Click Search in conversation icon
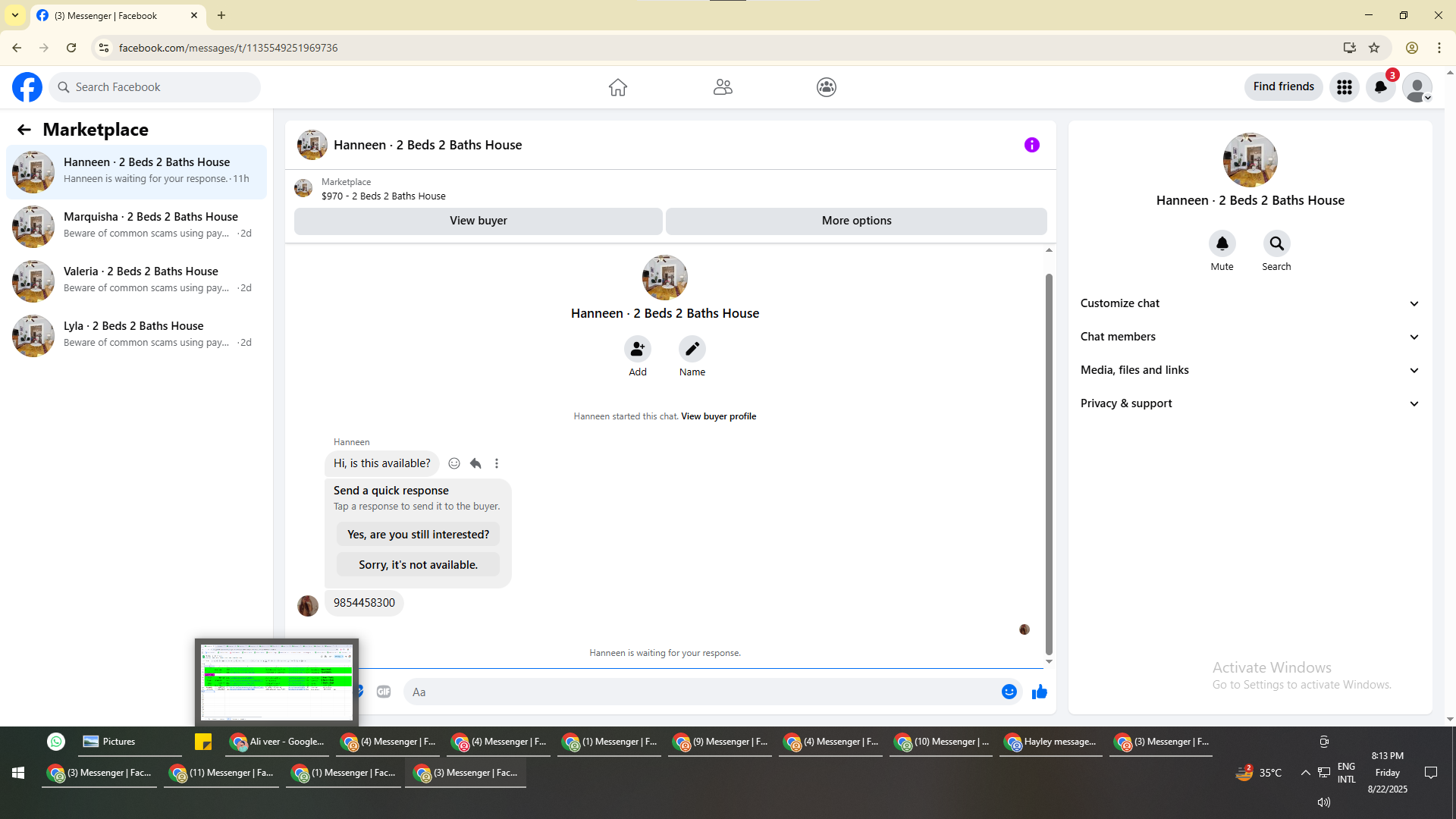1456x819 pixels. pos(1276,244)
